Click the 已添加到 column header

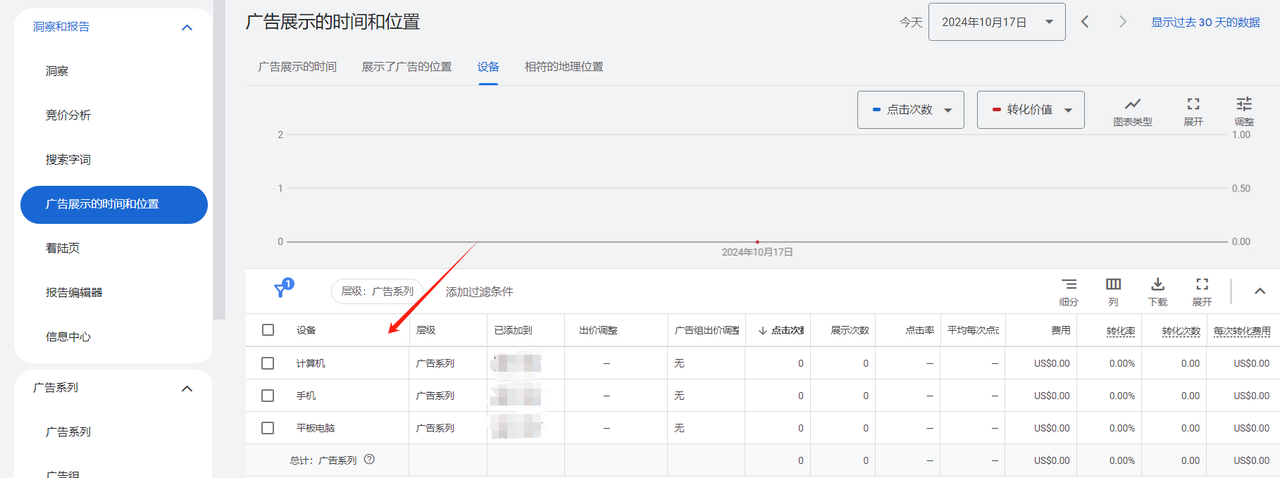click(512, 330)
